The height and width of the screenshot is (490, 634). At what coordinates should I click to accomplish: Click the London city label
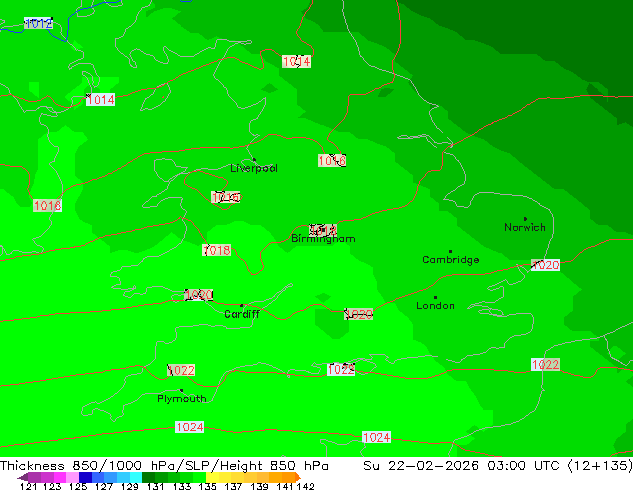(435, 306)
